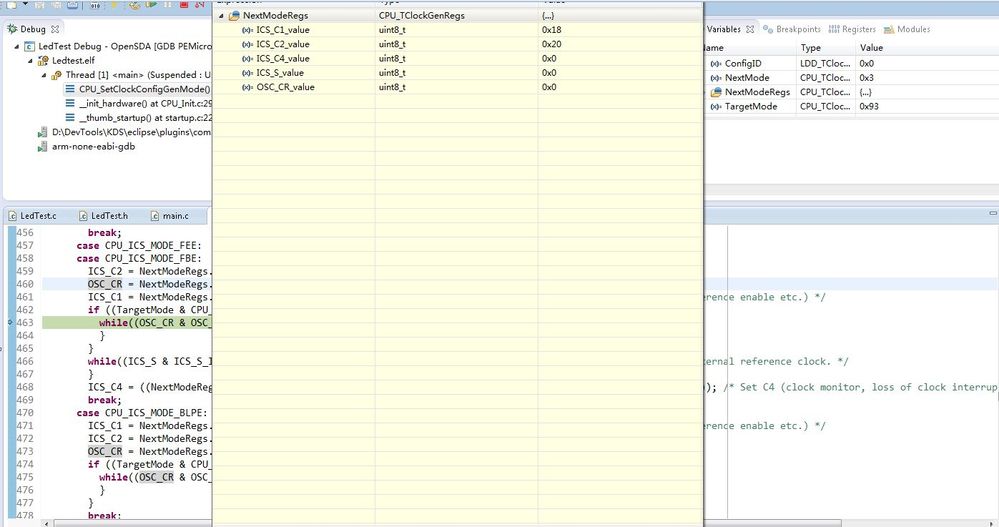Click the case CPU_ICS_MODE_FEE line
999x527 pixels.
(x=139, y=245)
